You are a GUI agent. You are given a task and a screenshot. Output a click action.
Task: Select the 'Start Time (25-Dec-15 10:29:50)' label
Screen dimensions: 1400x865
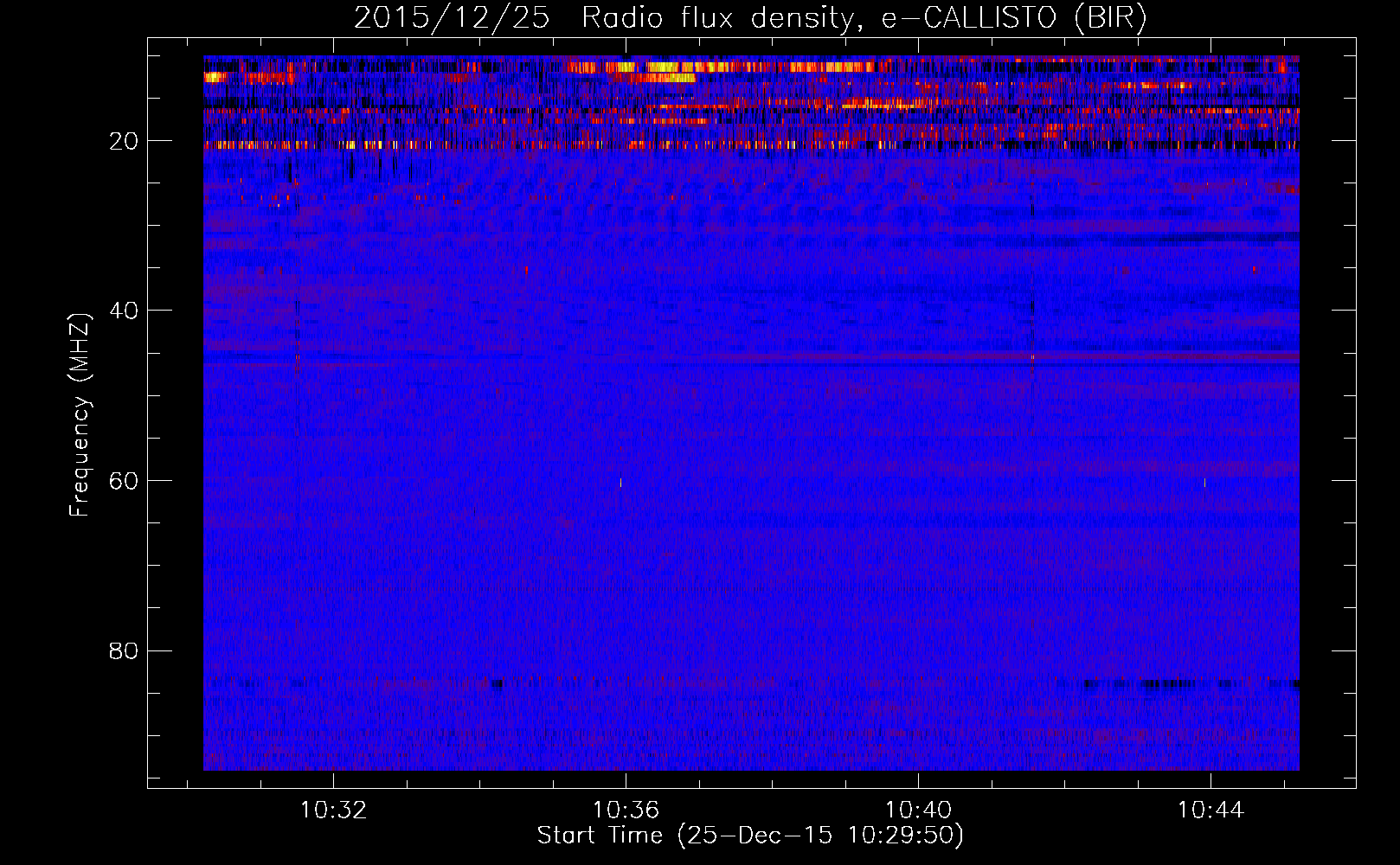click(750, 836)
